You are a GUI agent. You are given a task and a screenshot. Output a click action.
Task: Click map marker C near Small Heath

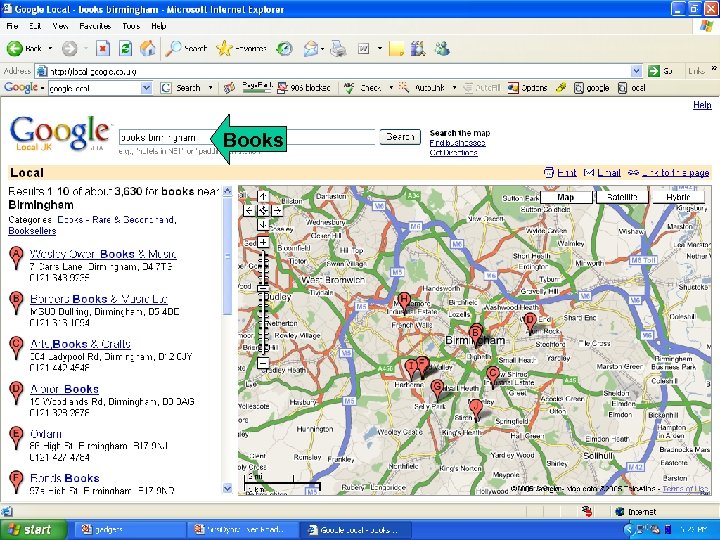(x=493, y=377)
